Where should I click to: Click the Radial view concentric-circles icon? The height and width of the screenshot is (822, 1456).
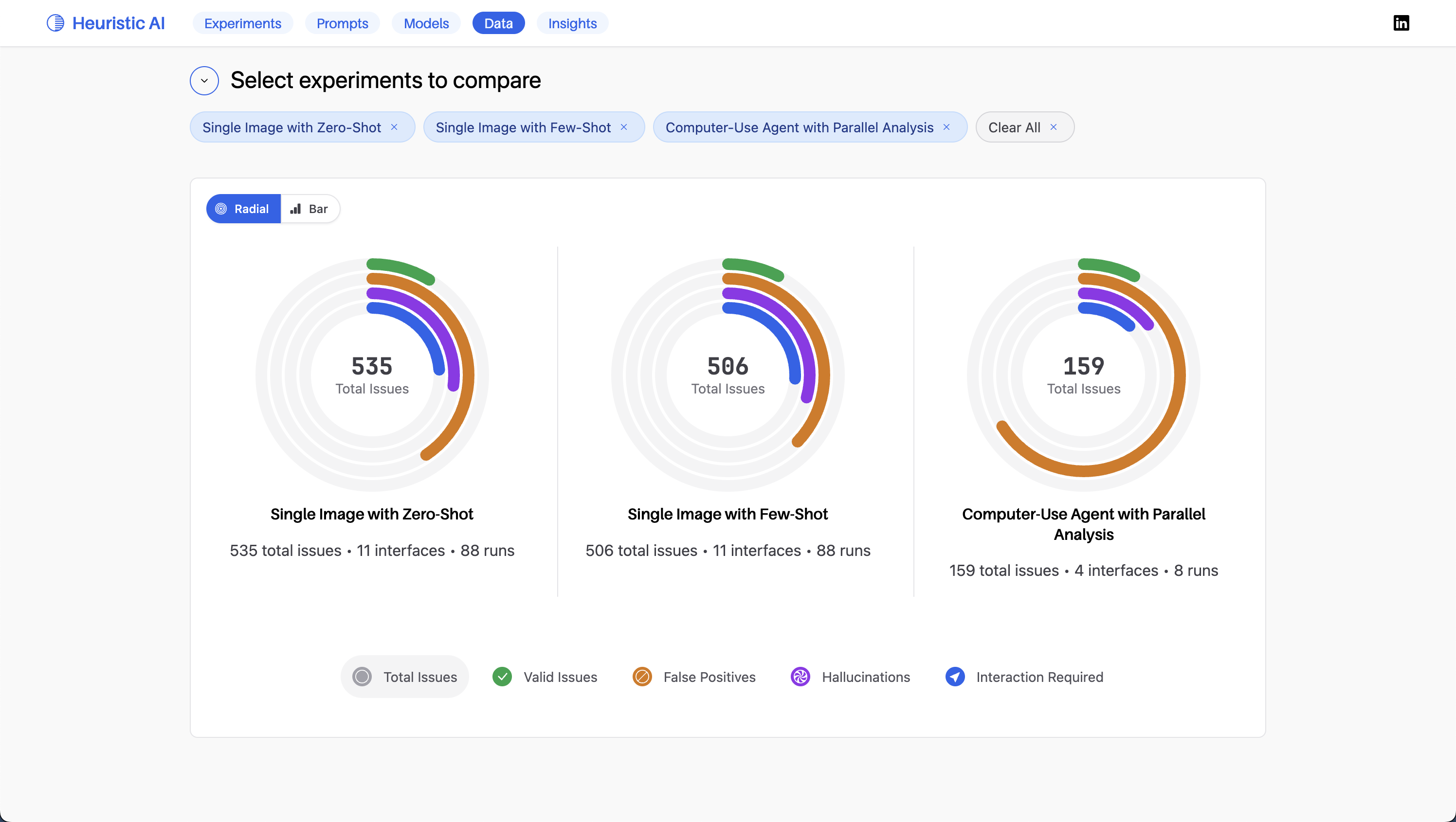pos(221,209)
